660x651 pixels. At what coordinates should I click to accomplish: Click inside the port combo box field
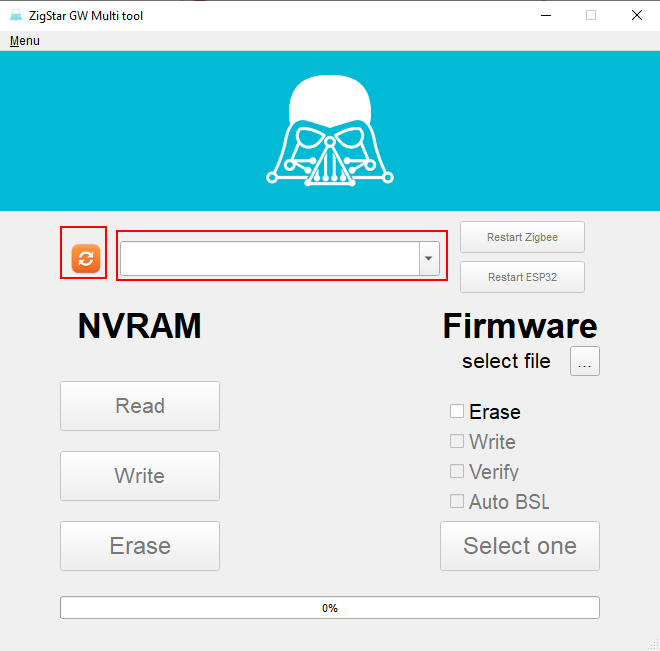(x=269, y=258)
